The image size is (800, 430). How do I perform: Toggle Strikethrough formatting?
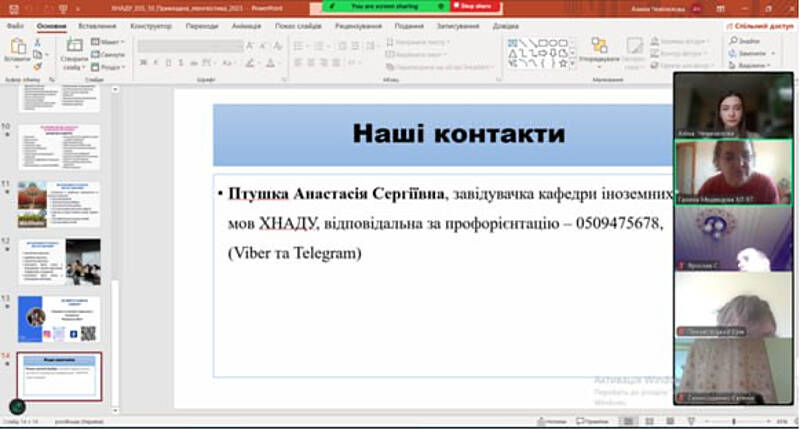point(194,63)
